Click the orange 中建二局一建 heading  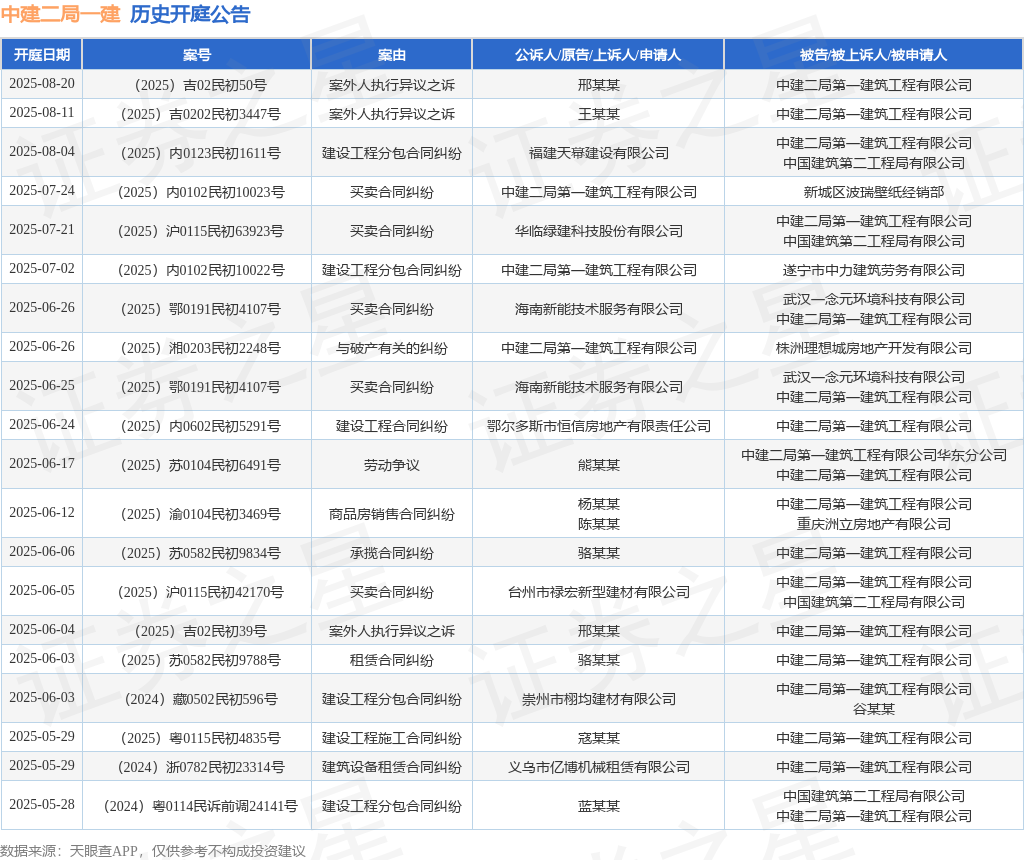click(x=61, y=14)
